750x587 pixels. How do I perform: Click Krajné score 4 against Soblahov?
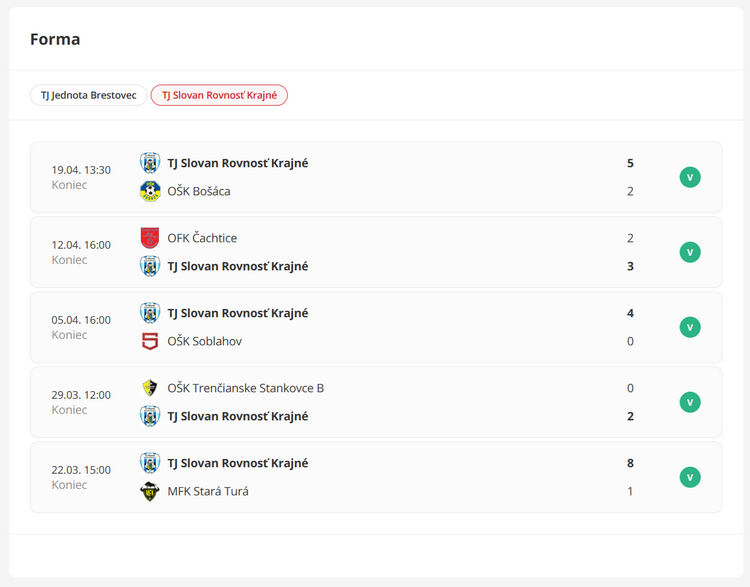630,313
